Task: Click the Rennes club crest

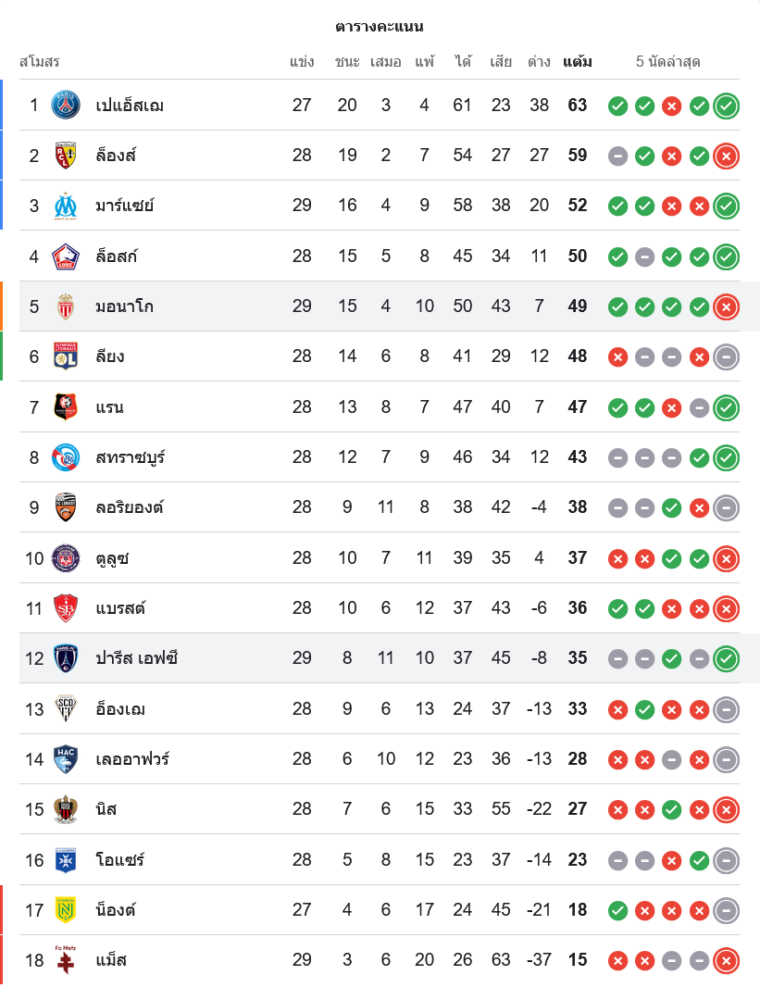Action: tap(66, 407)
